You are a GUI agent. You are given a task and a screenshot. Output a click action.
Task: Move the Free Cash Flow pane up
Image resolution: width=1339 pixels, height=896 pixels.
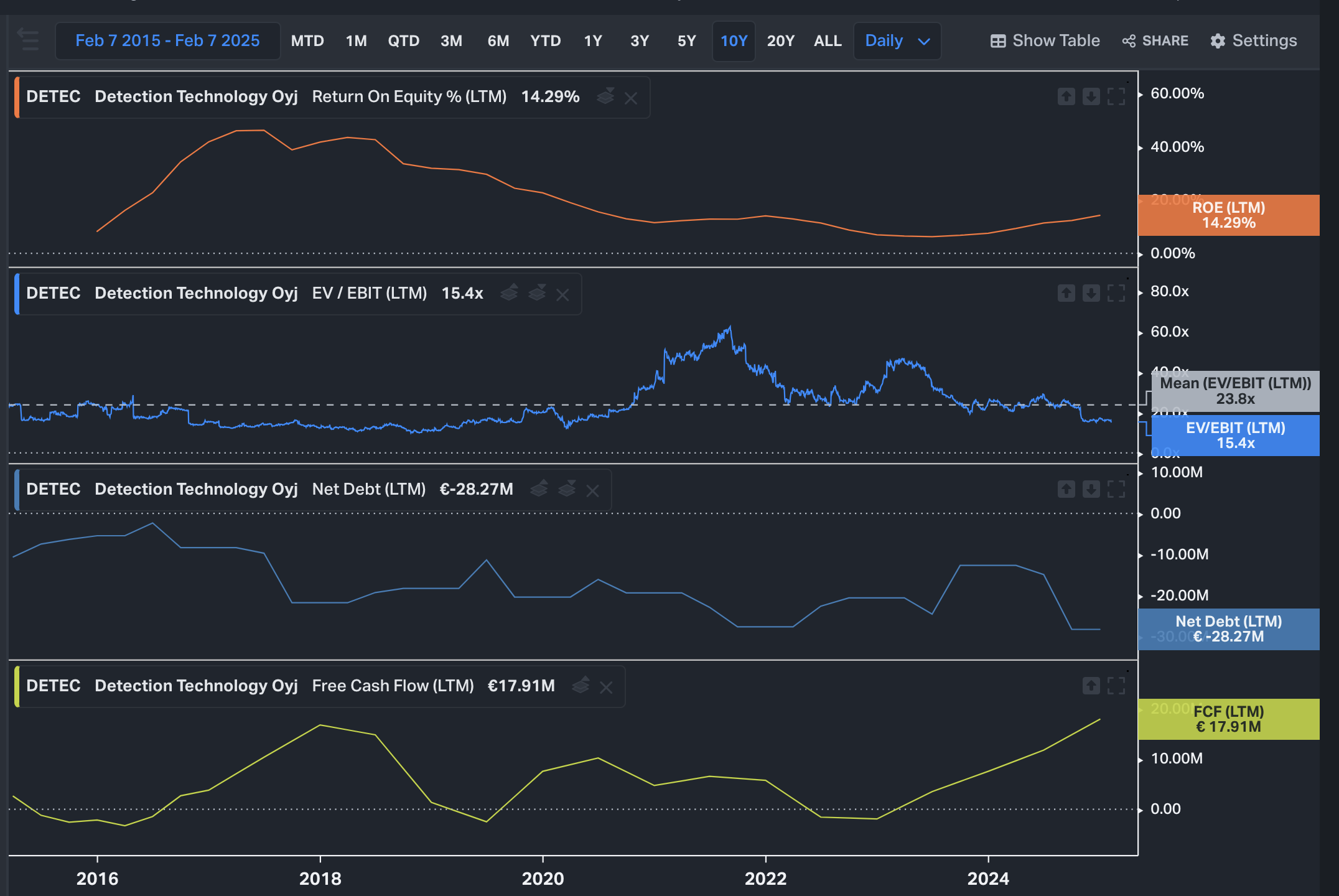coord(1091,686)
